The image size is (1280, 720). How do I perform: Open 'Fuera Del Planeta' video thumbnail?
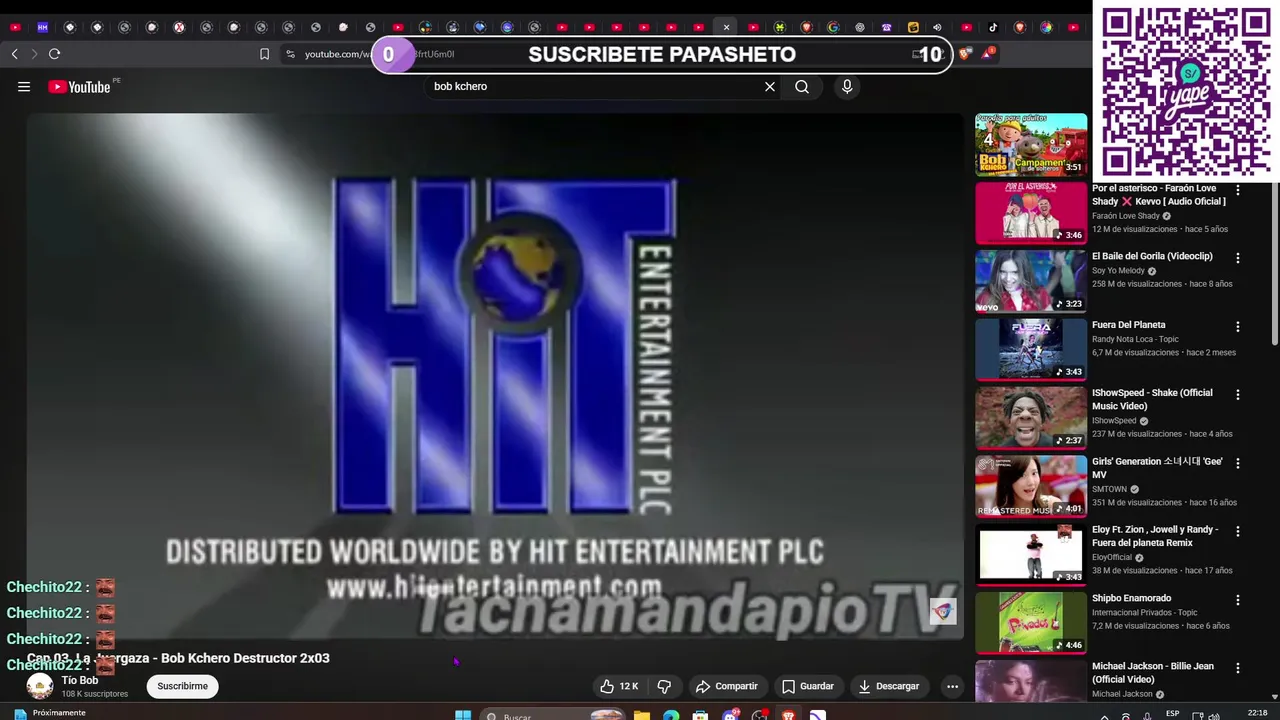click(1031, 349)
